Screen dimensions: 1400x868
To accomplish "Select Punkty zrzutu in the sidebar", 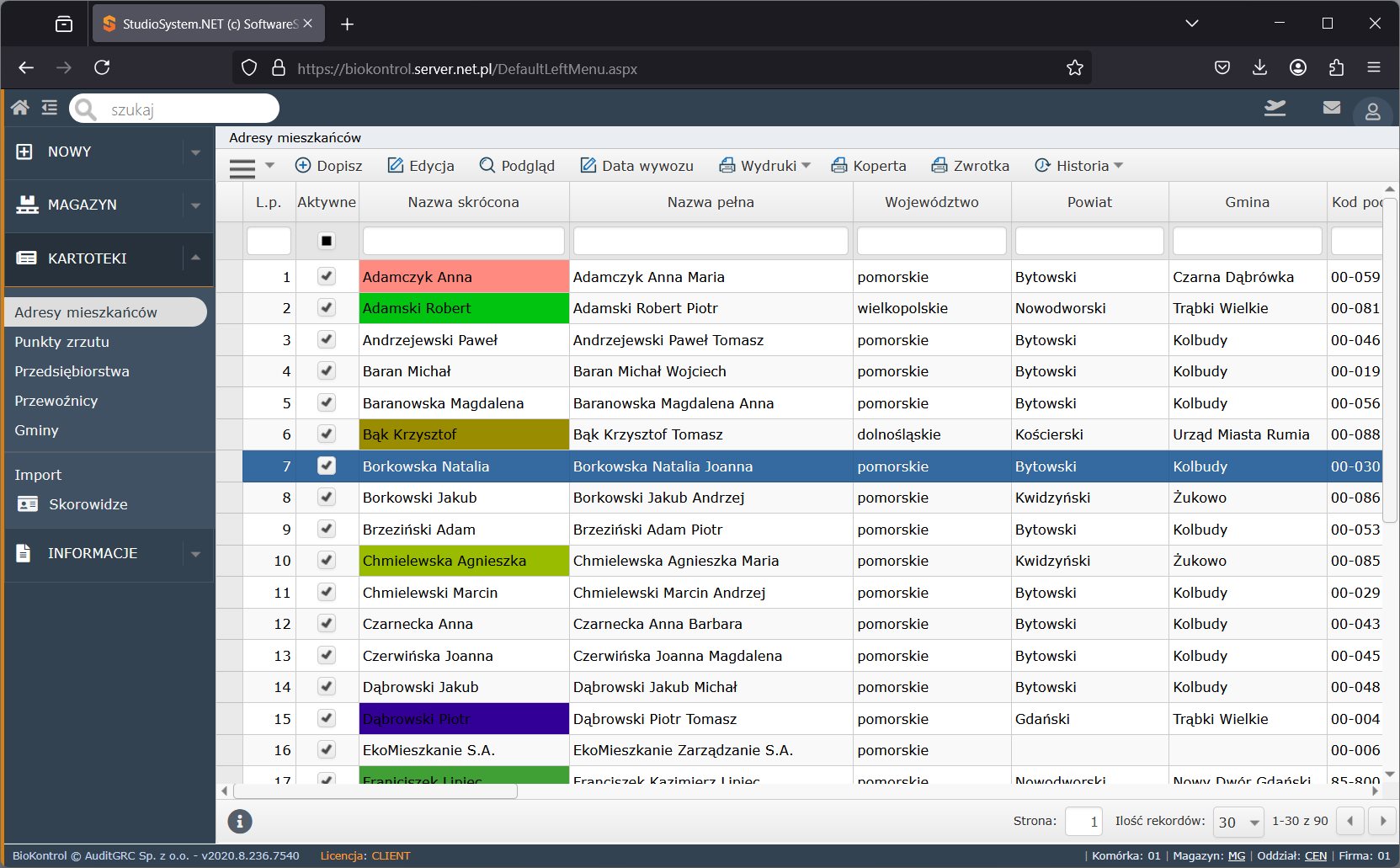I will point(61,342).
